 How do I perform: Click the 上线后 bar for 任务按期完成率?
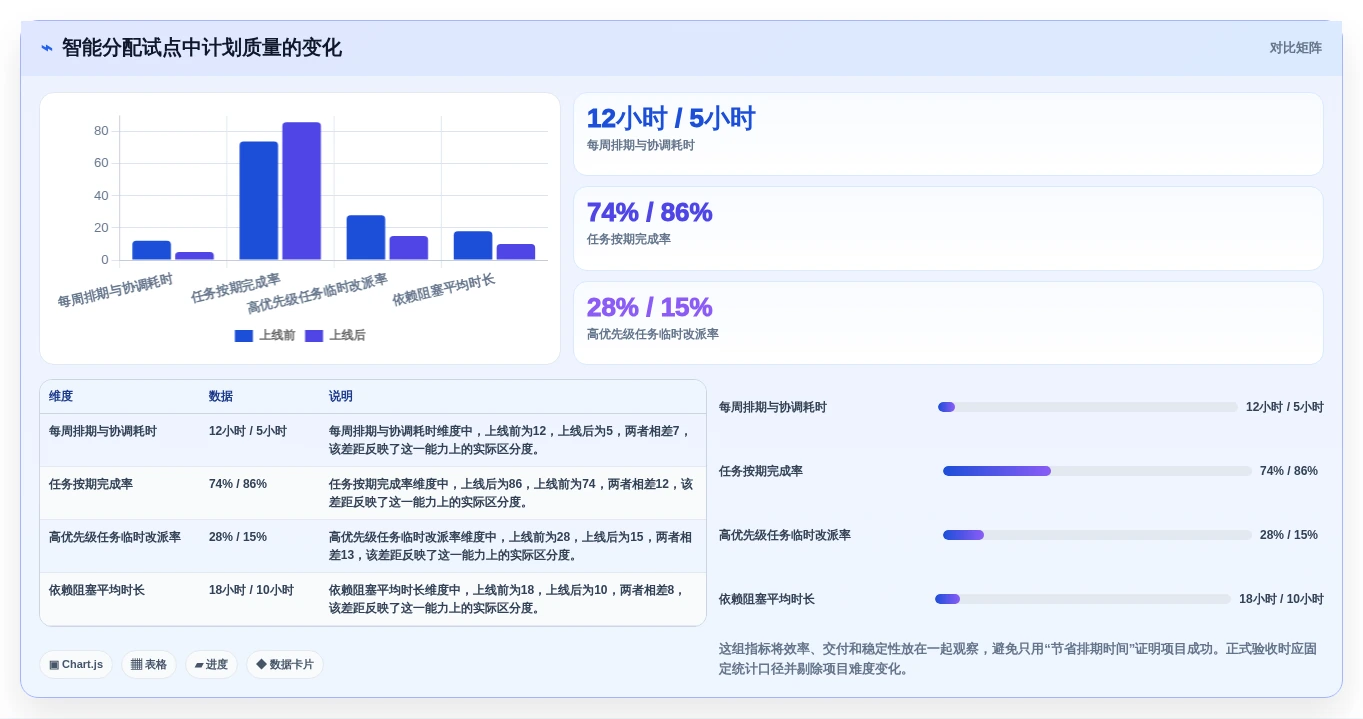pyautogui.click(x=301, y=191)
